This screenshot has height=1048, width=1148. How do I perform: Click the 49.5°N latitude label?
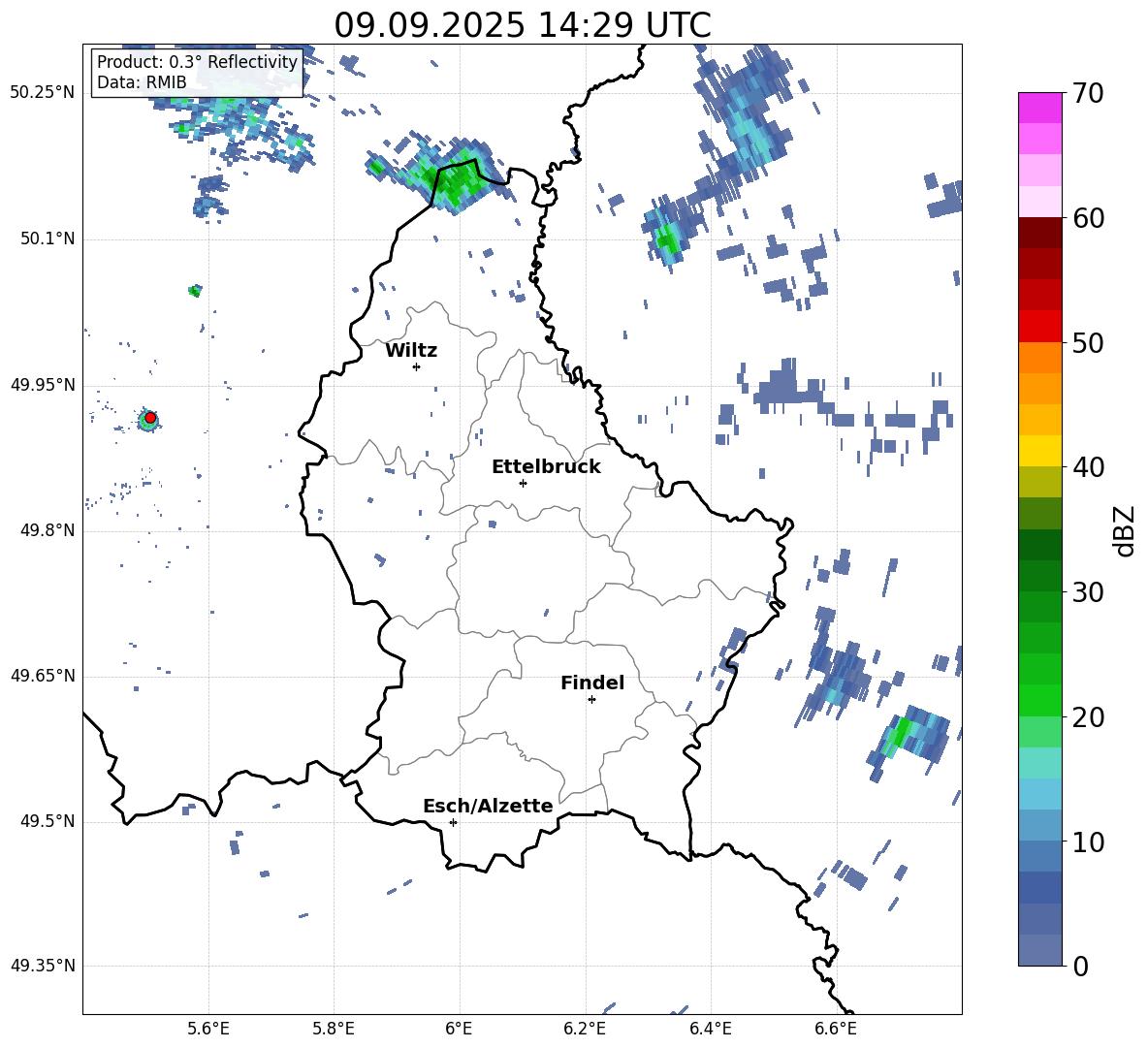(47, 821)
